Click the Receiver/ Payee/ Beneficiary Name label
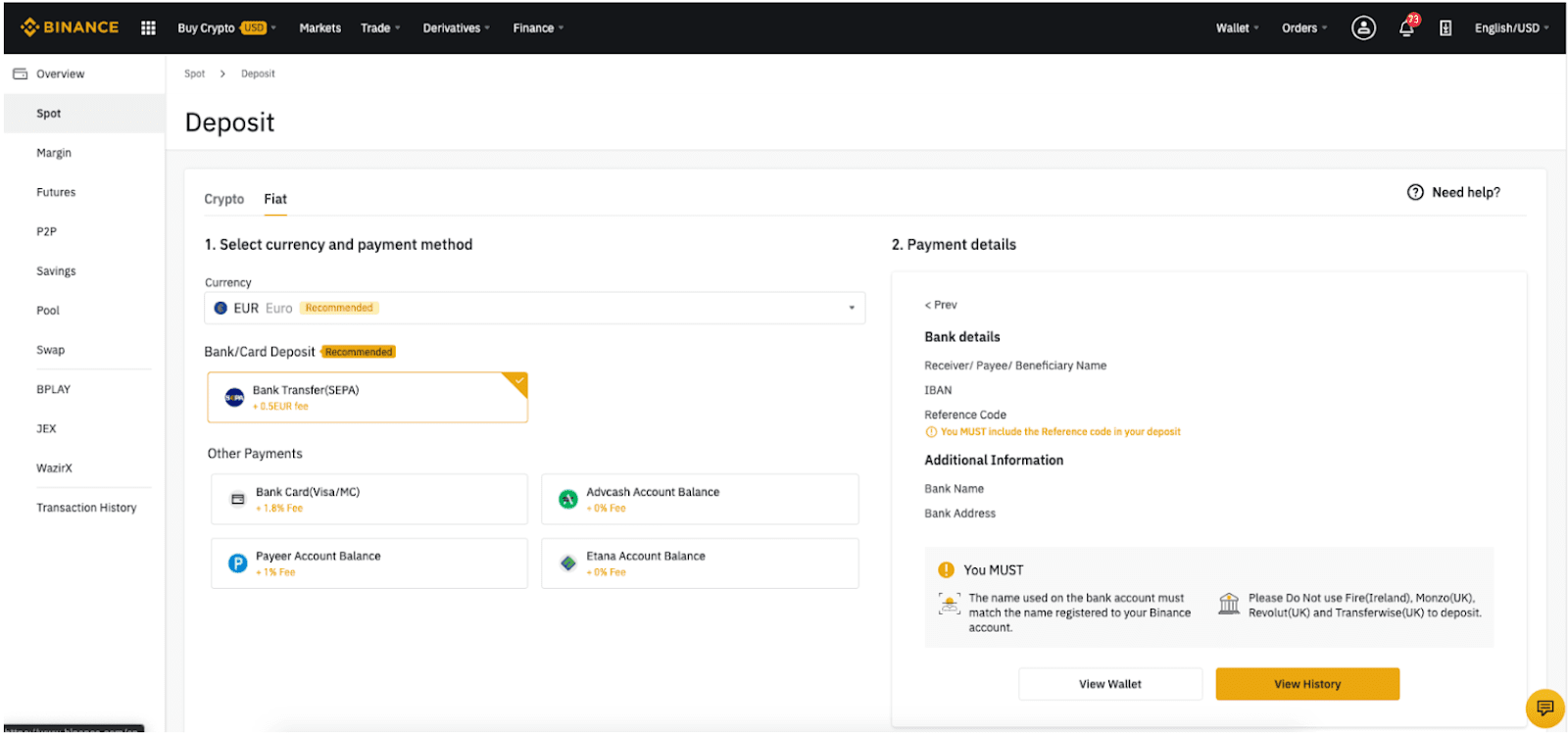Image resolution: width=1568 pixels, height=734 pixels. coord(1015,366)
